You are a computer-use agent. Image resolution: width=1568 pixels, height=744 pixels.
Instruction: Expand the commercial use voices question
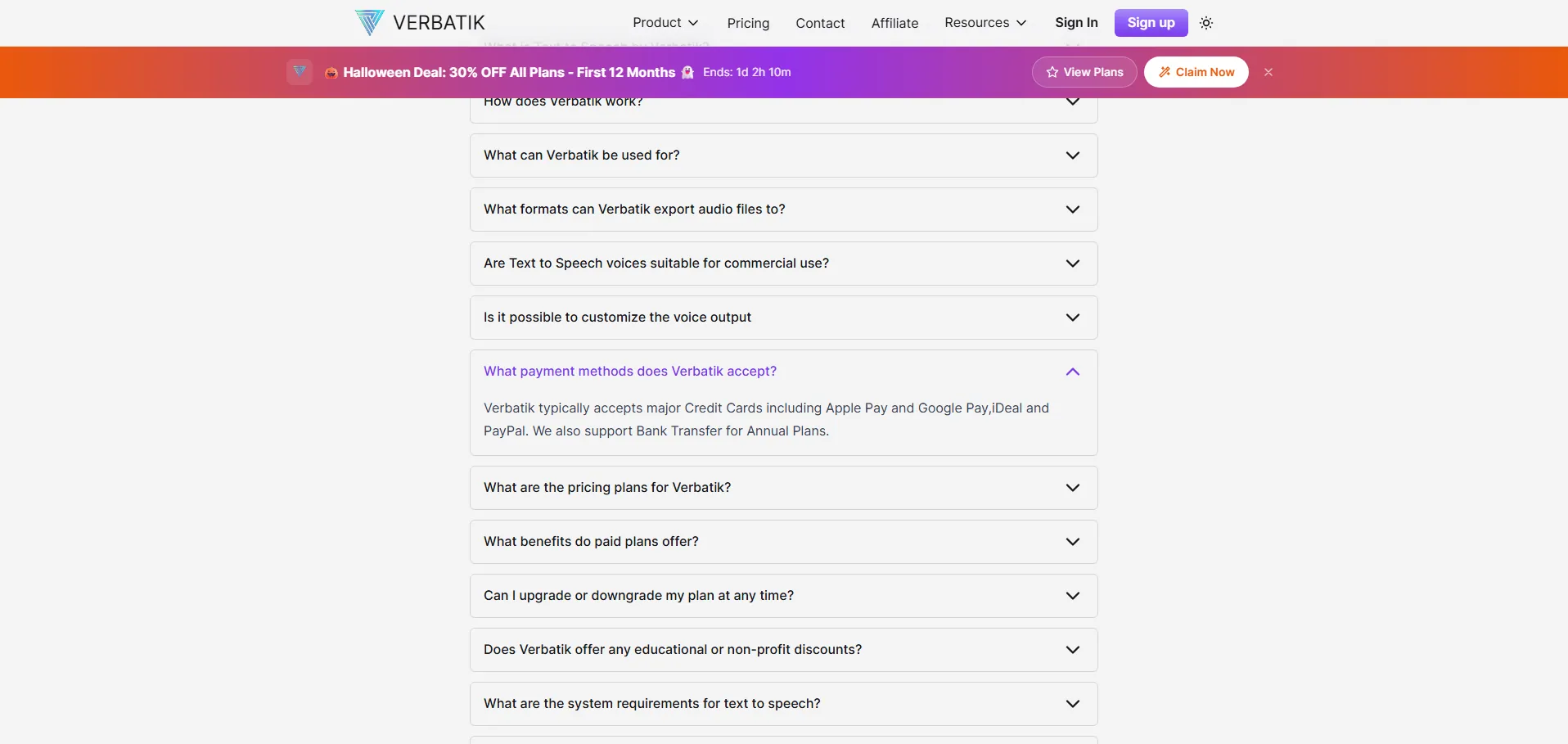point(783,264)
